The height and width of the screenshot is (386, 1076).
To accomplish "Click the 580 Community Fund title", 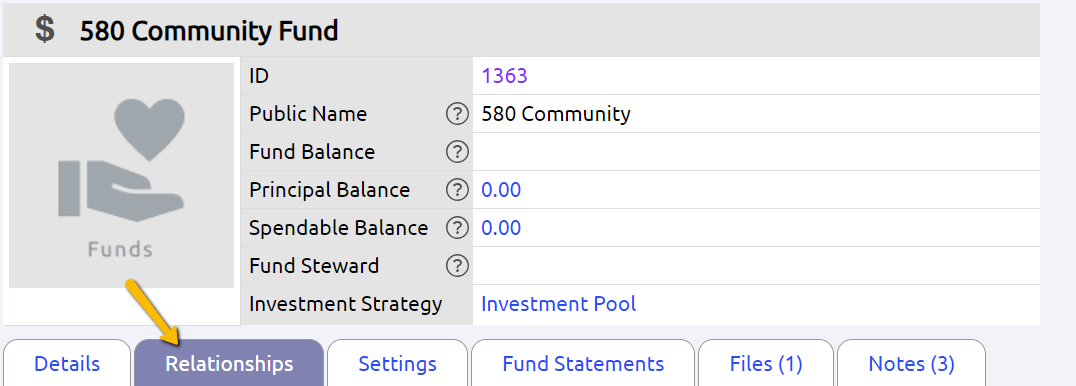I will (209, 31).
